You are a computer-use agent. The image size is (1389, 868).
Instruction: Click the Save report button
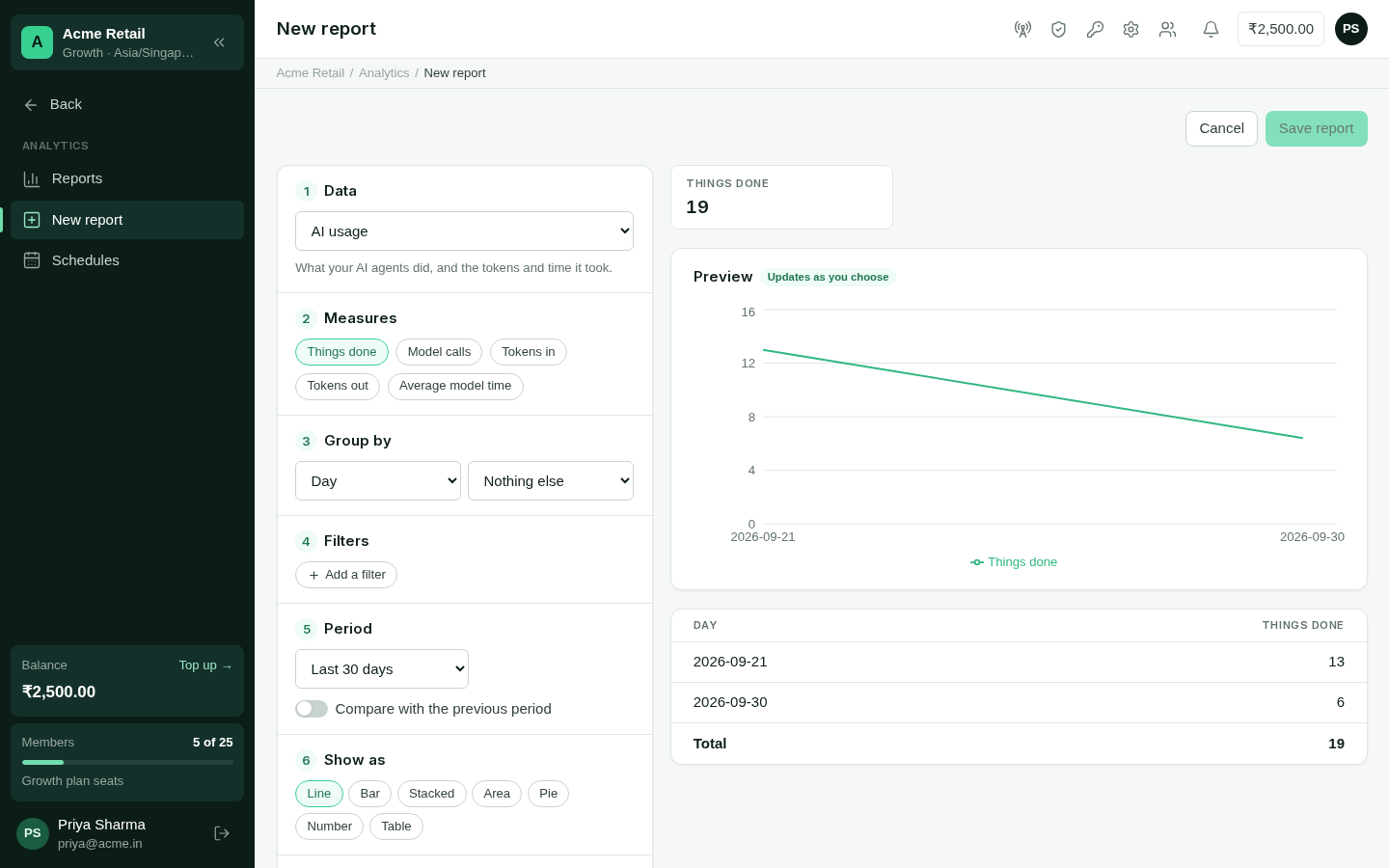[x=1316, y=128]
